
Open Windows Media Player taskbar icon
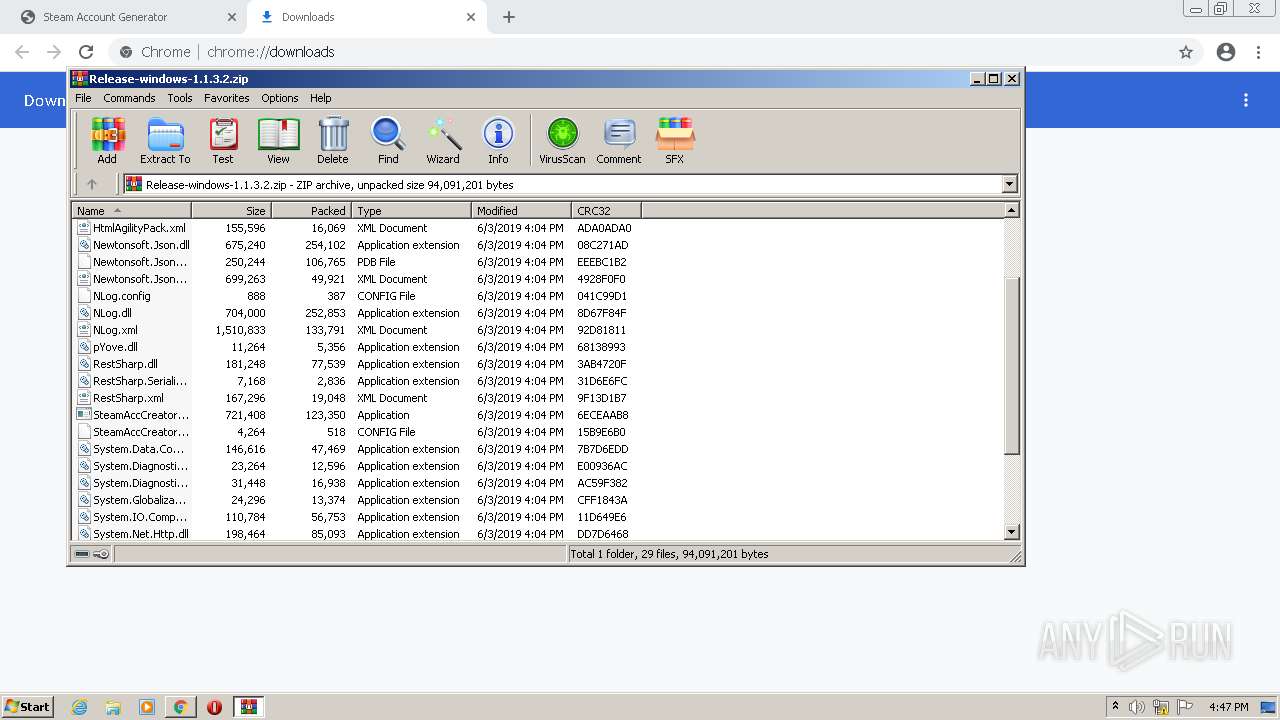click(x=147, y=707)
